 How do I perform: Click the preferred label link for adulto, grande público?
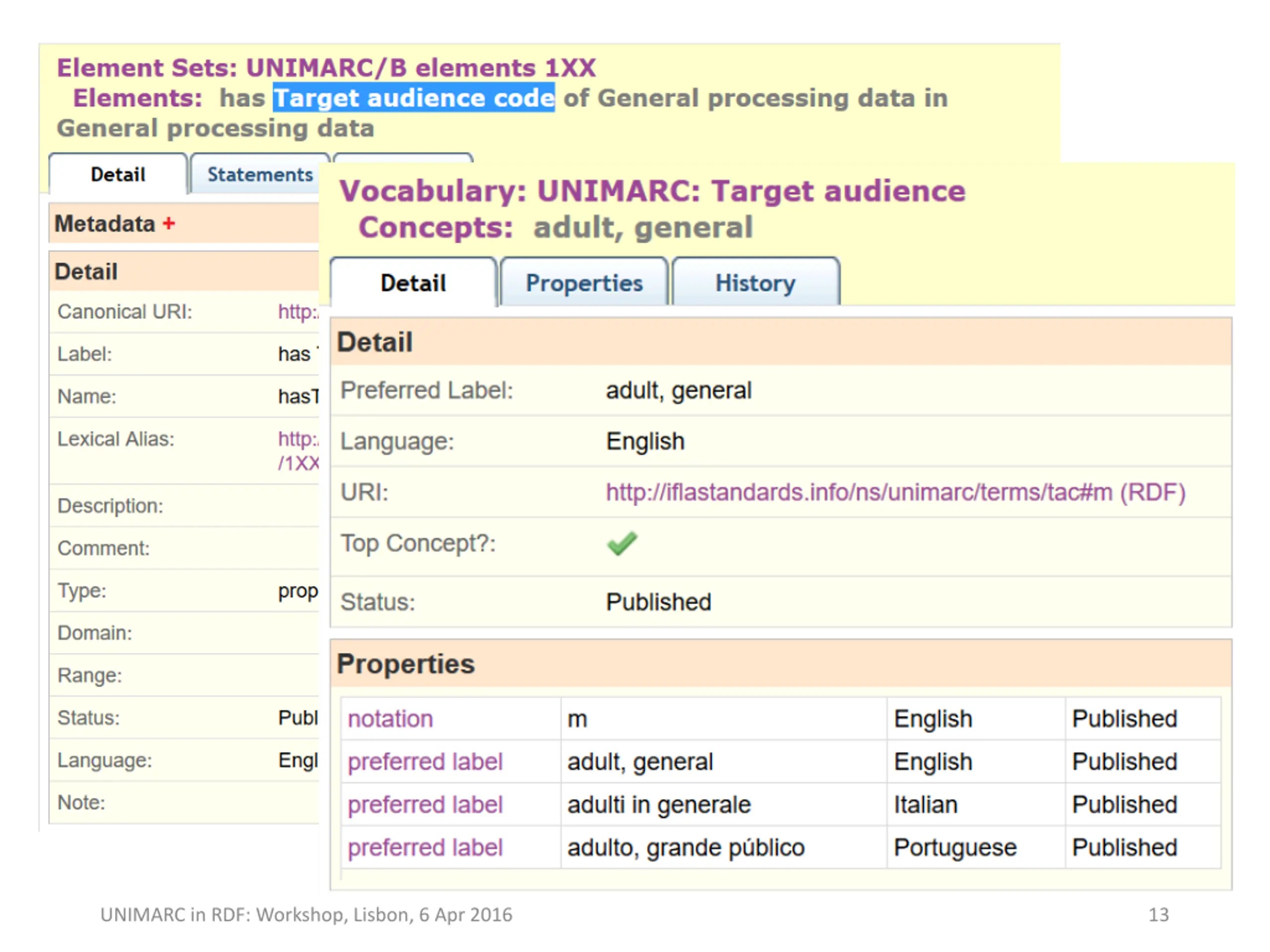pyautogui.click(x=425, y=848)
